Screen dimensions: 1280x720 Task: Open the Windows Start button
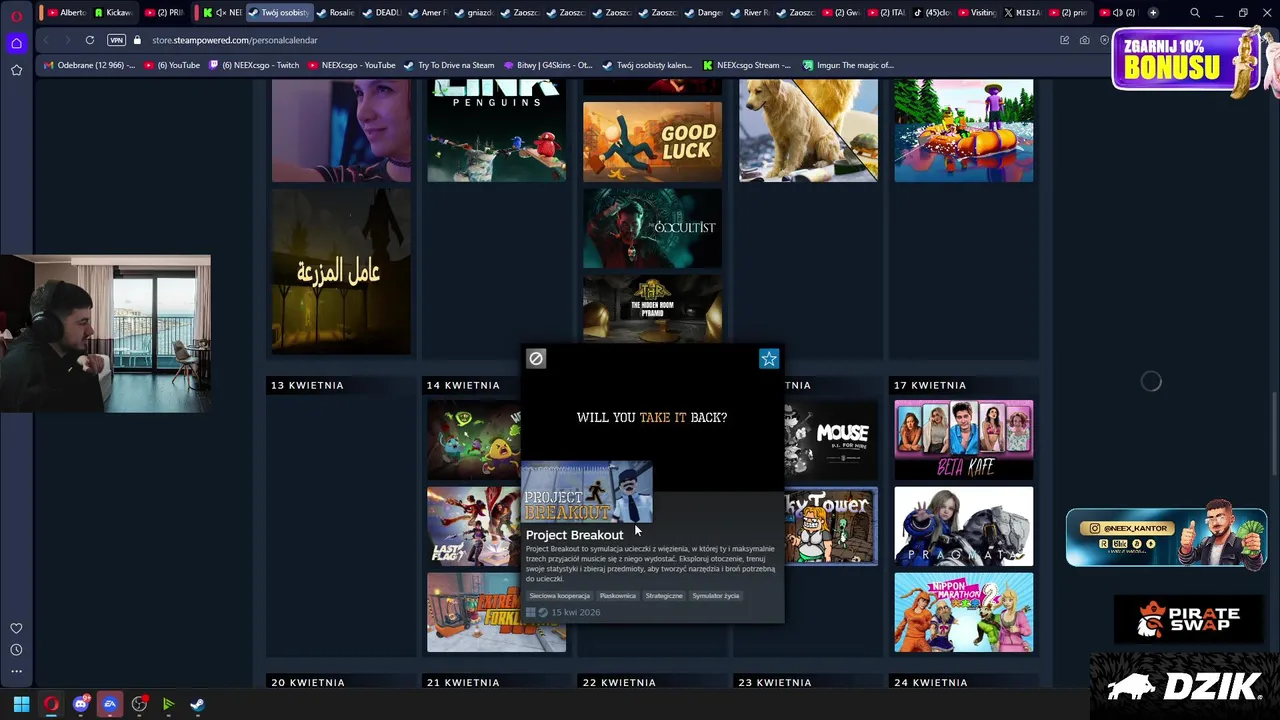click(21, 704)
